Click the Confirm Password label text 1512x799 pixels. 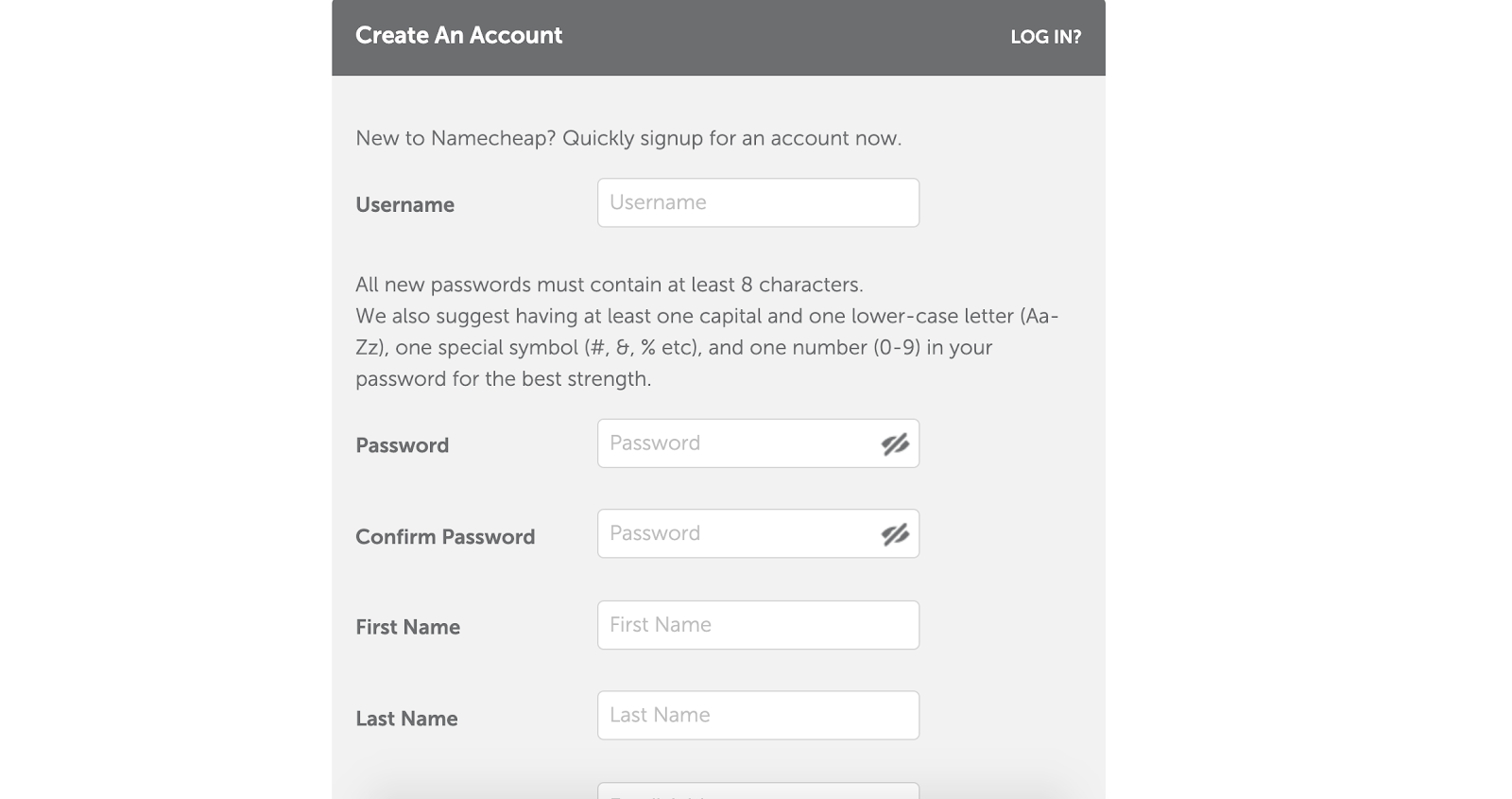(x=445, y=537)
